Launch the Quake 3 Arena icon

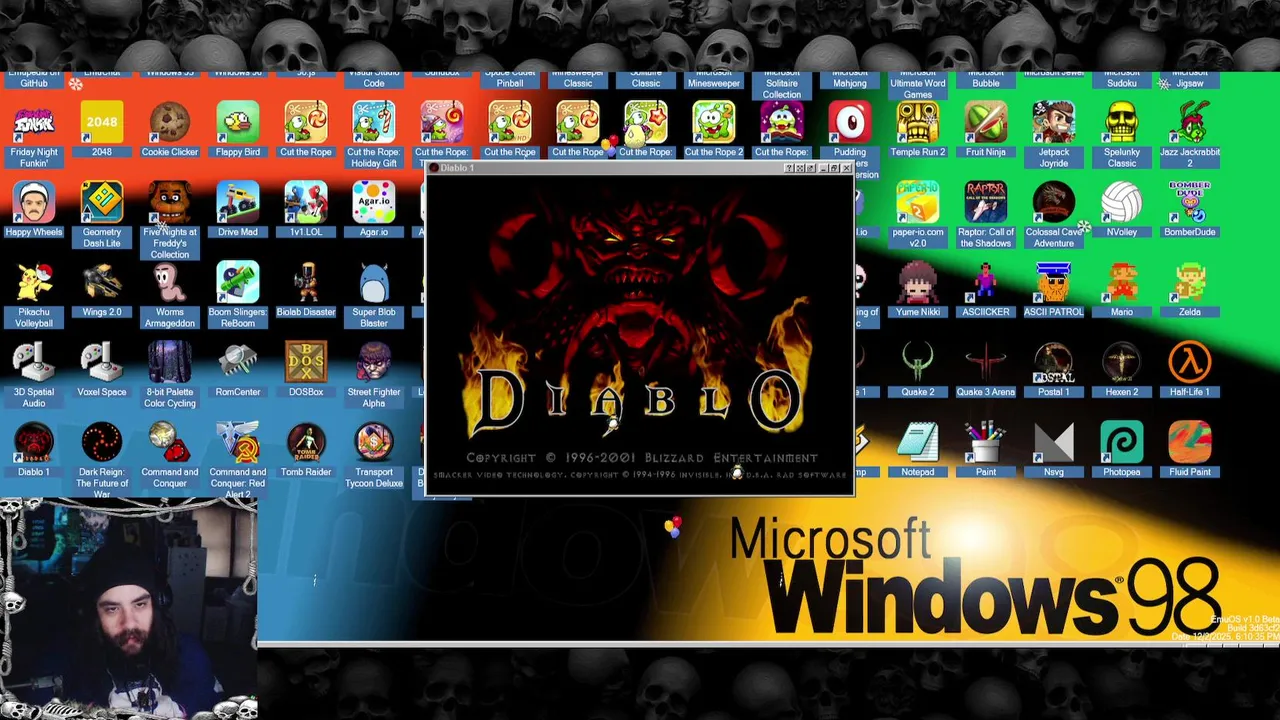click(x=986, y=363)
